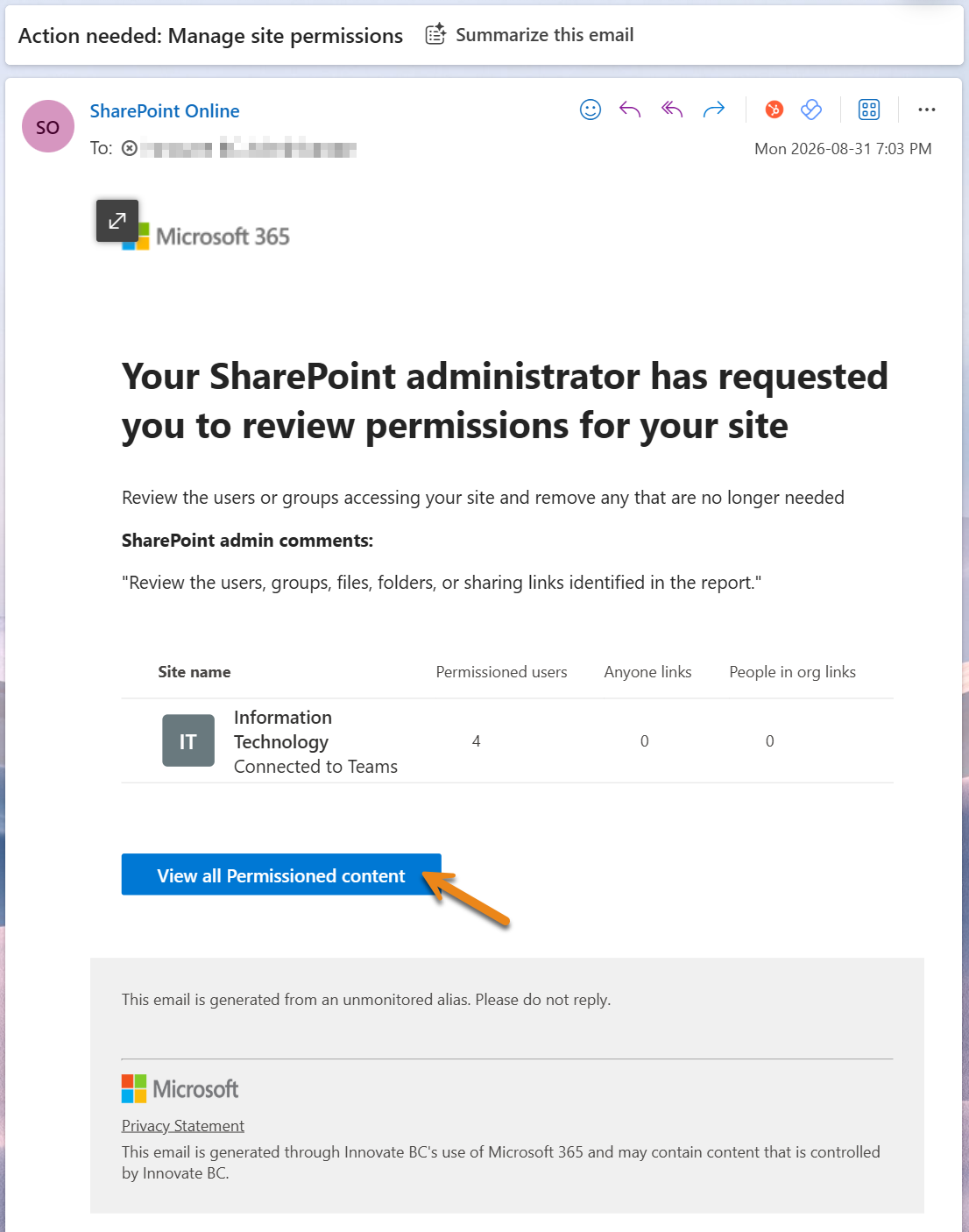Image resolution: width=969 pixels, height=1232 pixels.
Task: Open the Apps grid icon
Action: click(868, 110)
